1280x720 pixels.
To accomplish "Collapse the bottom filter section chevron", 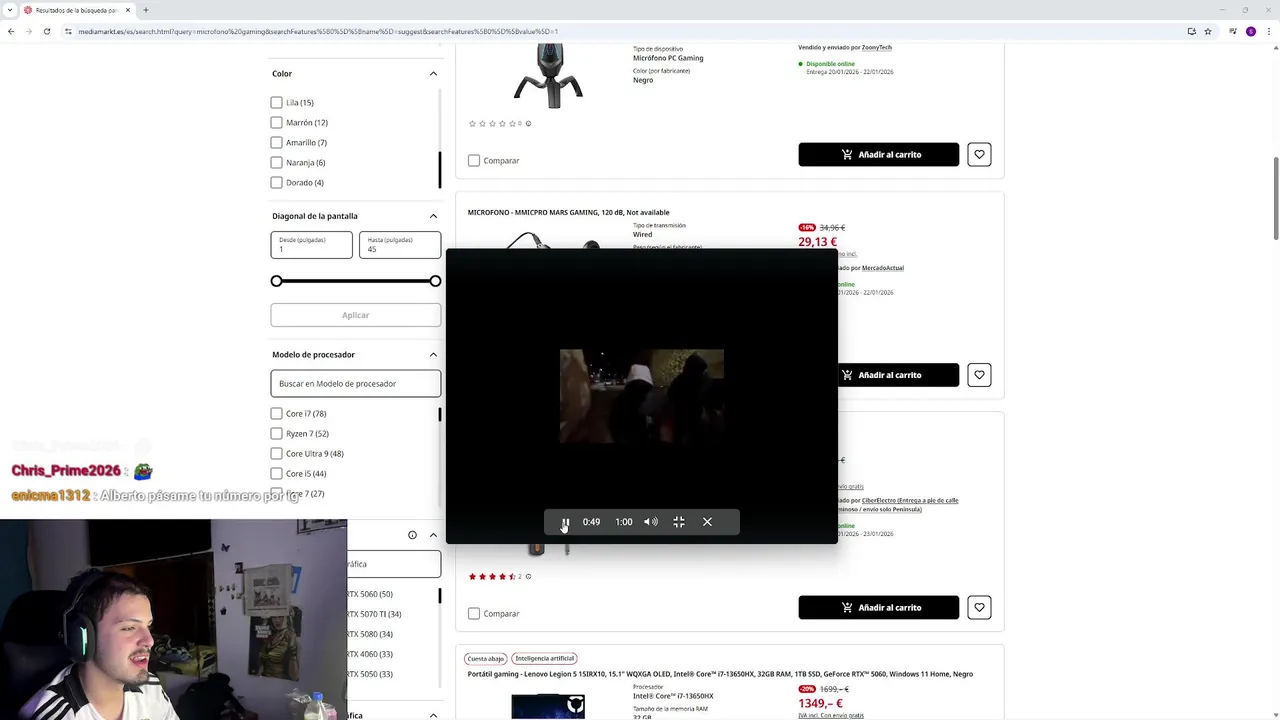I will 433,715.
